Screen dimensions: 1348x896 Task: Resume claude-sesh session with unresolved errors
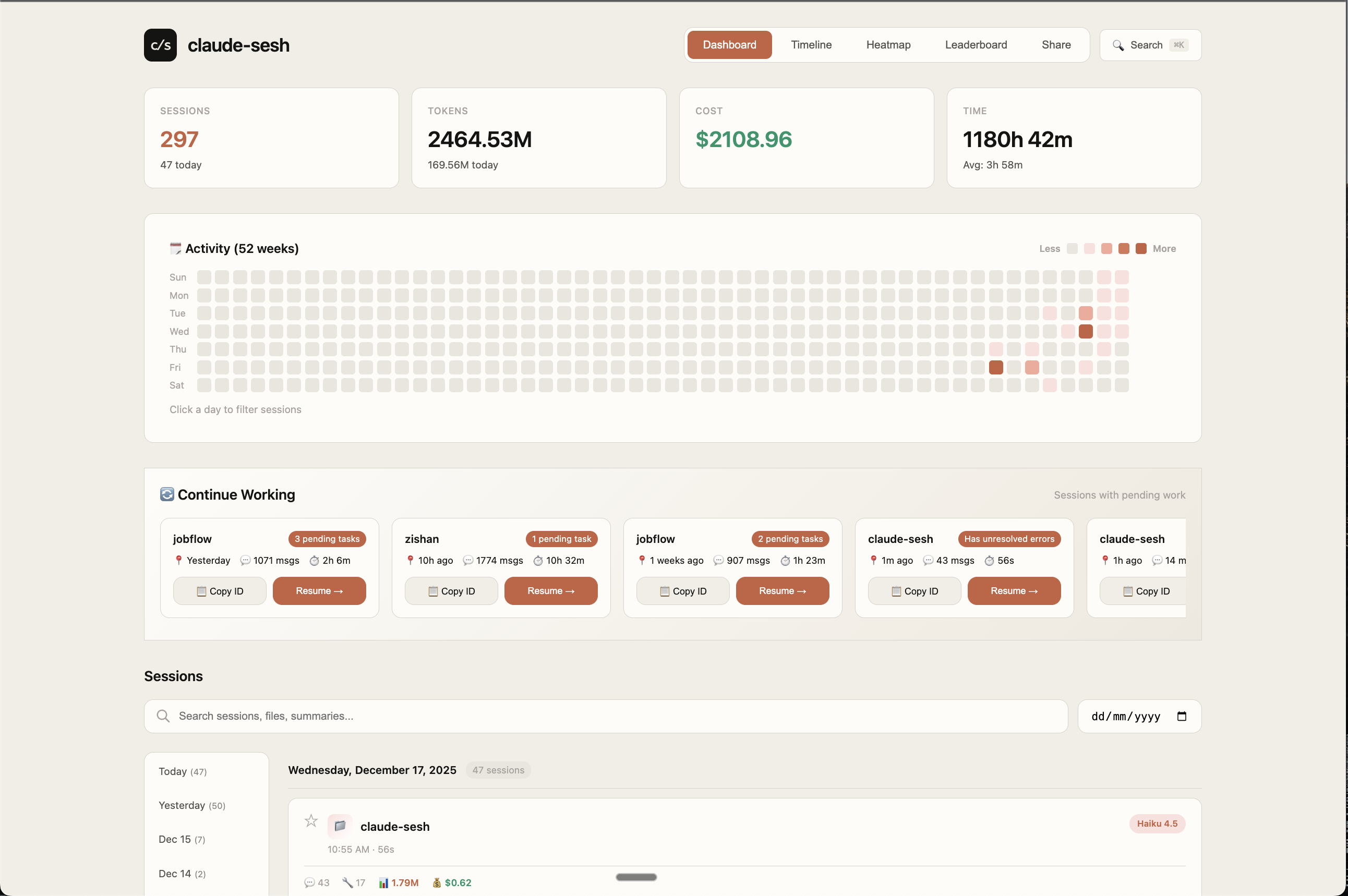[x=1014, y=591]
